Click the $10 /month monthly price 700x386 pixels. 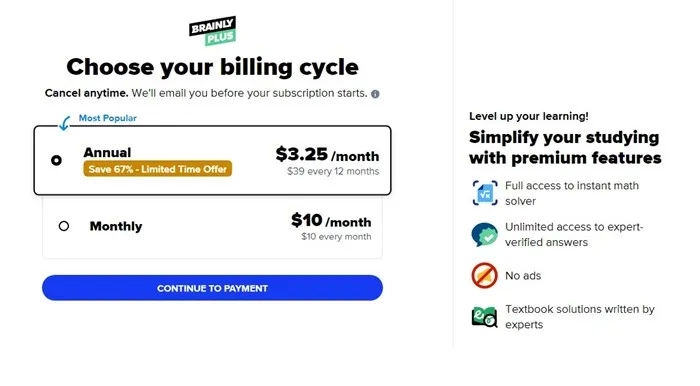331,220
